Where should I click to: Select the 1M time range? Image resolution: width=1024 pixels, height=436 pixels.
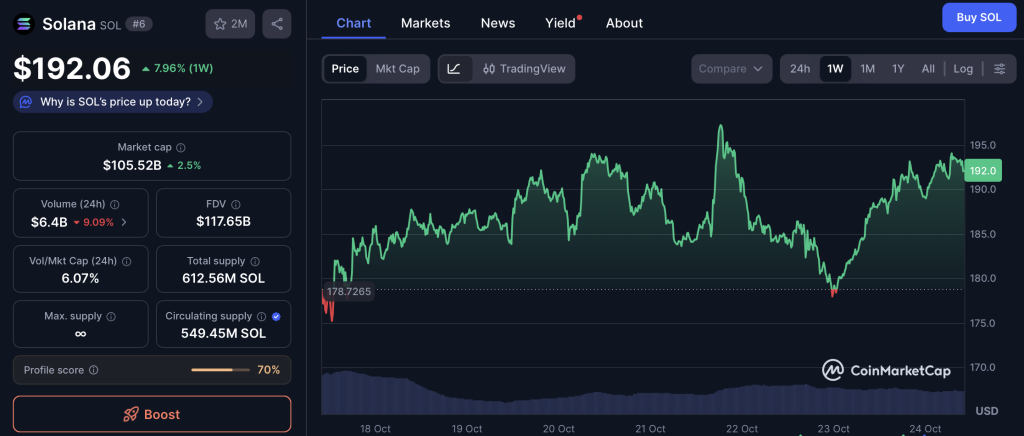[x=867, y=69]
